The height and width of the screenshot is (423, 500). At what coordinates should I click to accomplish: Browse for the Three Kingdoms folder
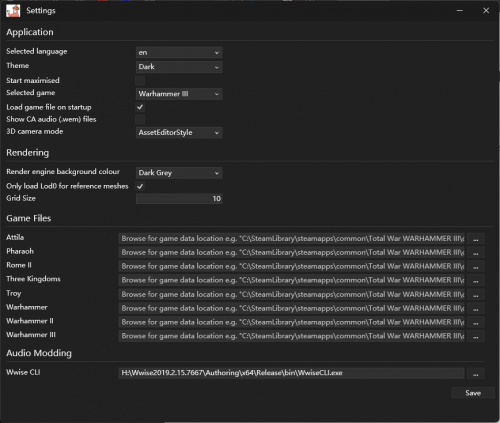coord(476,281)
